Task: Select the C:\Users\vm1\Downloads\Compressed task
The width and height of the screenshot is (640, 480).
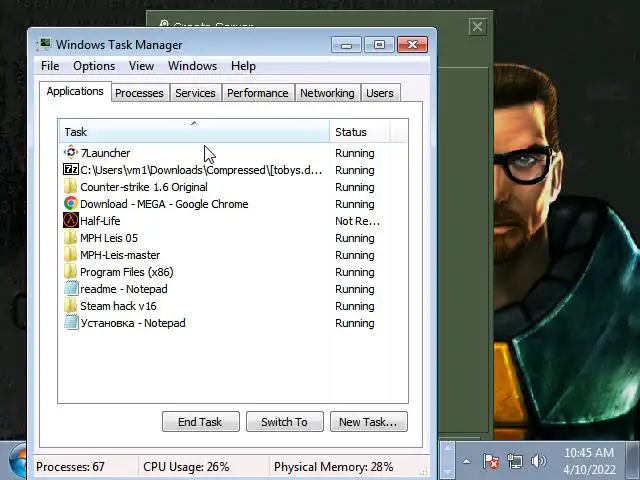Action: 201,170
